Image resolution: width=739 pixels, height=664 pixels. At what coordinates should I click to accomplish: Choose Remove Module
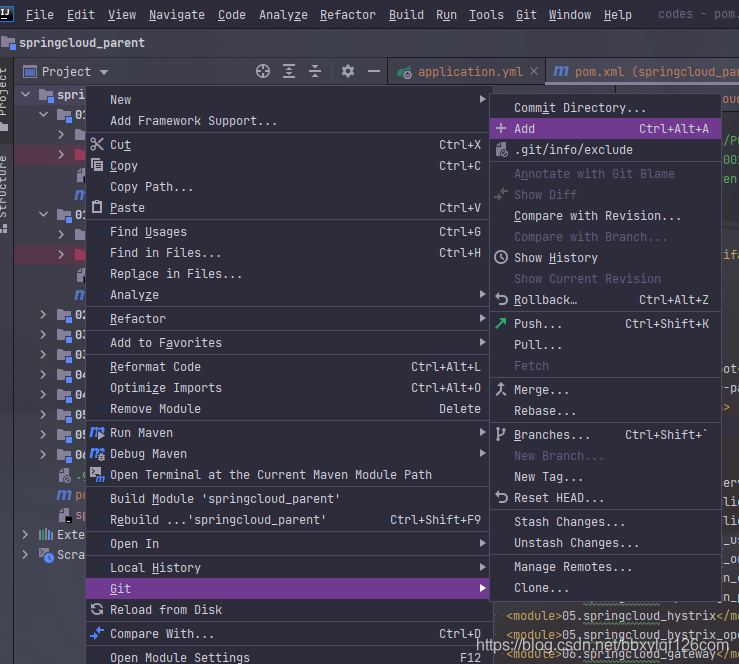tap(287, 408)
